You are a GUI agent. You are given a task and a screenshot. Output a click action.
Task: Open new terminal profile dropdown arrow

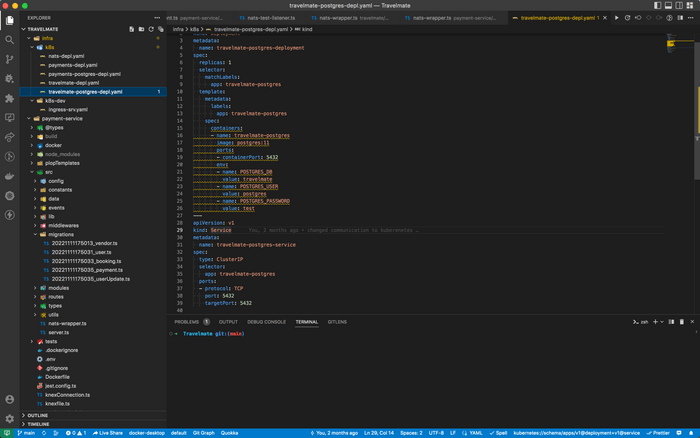click(x=662, y=322)
